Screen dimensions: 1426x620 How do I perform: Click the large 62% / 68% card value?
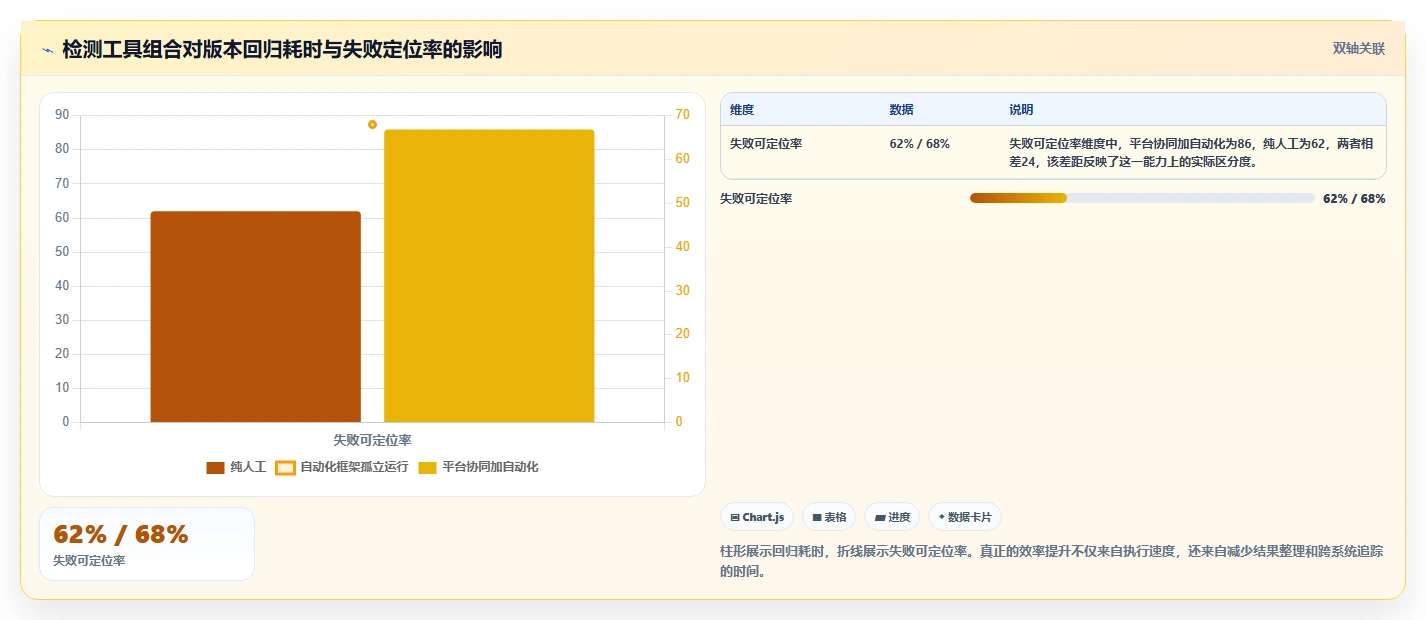tap(121, 535)
